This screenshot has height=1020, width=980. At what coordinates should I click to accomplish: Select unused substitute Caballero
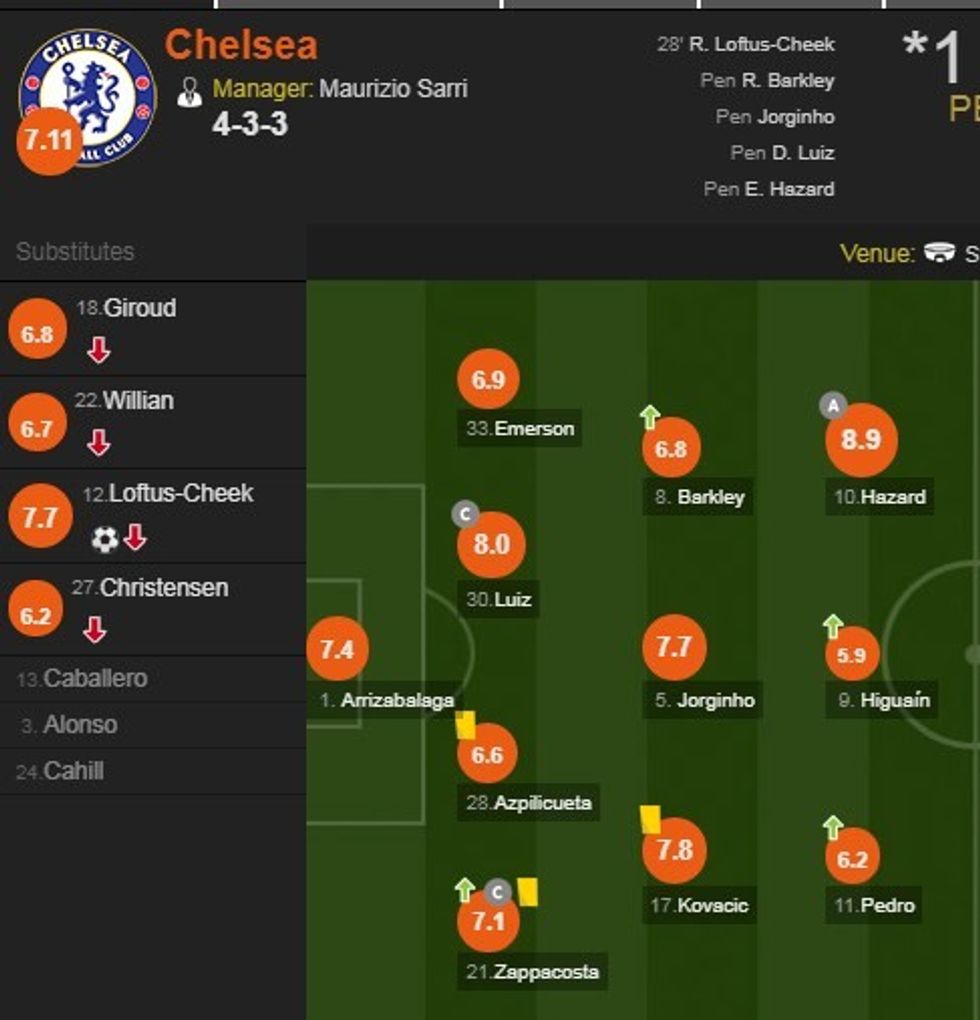click(95, 679)
